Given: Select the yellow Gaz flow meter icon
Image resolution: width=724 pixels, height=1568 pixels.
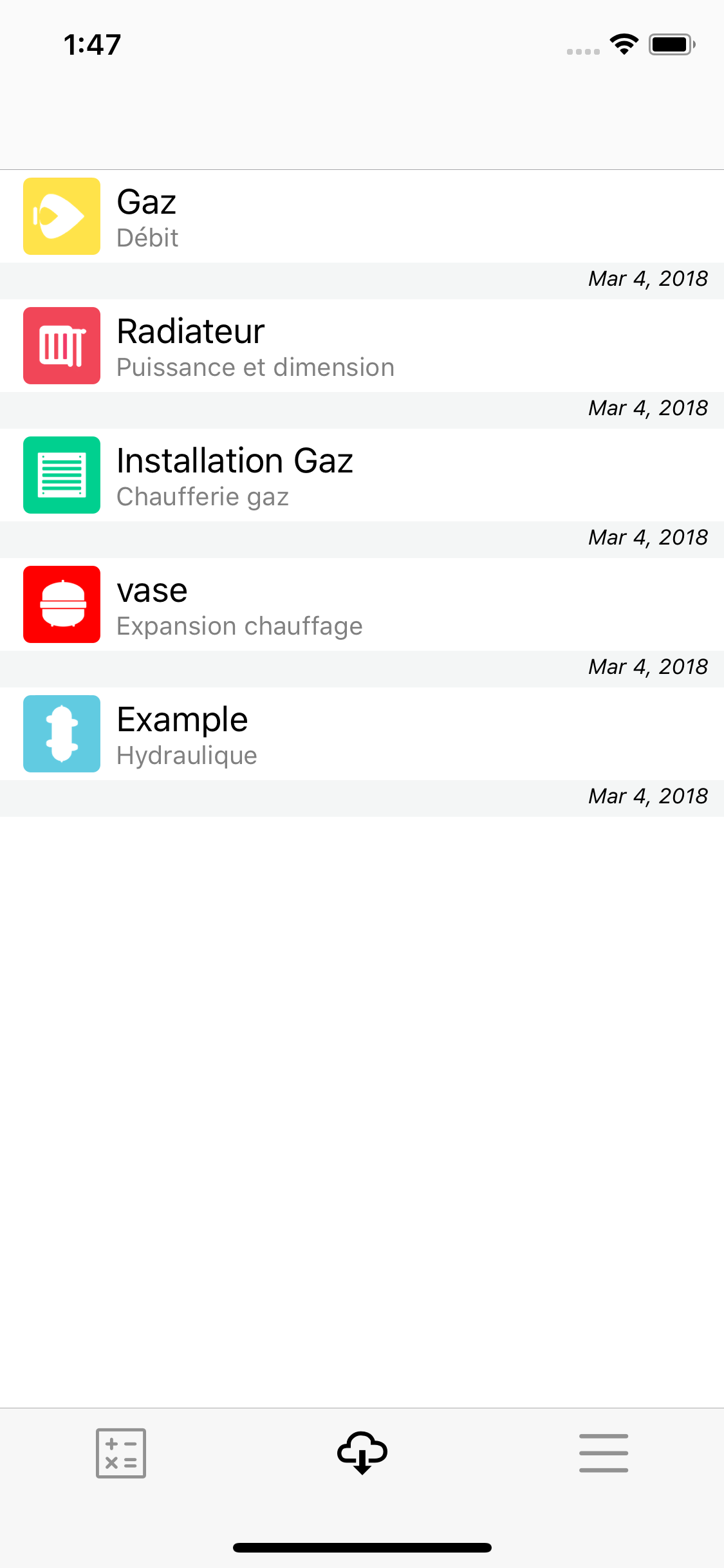Looking at the screenshot, I should (61, 216).
